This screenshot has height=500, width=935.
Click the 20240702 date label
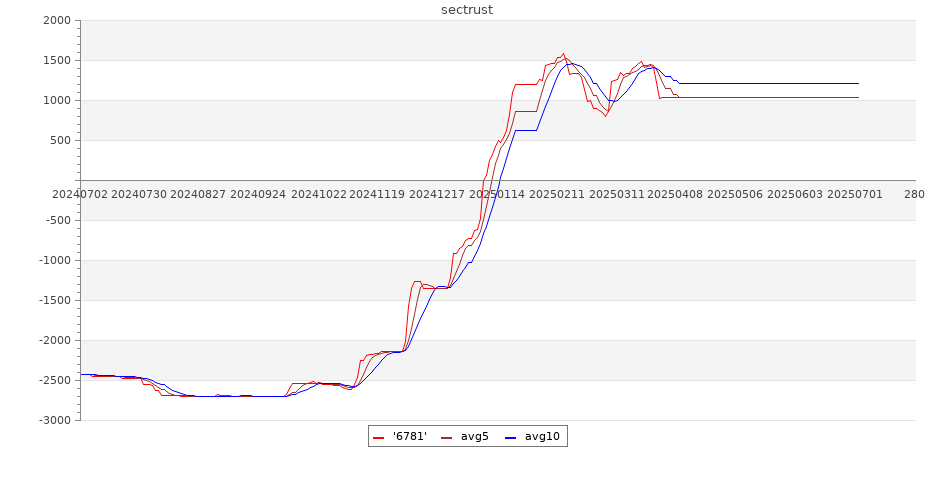tap(79, 194)
